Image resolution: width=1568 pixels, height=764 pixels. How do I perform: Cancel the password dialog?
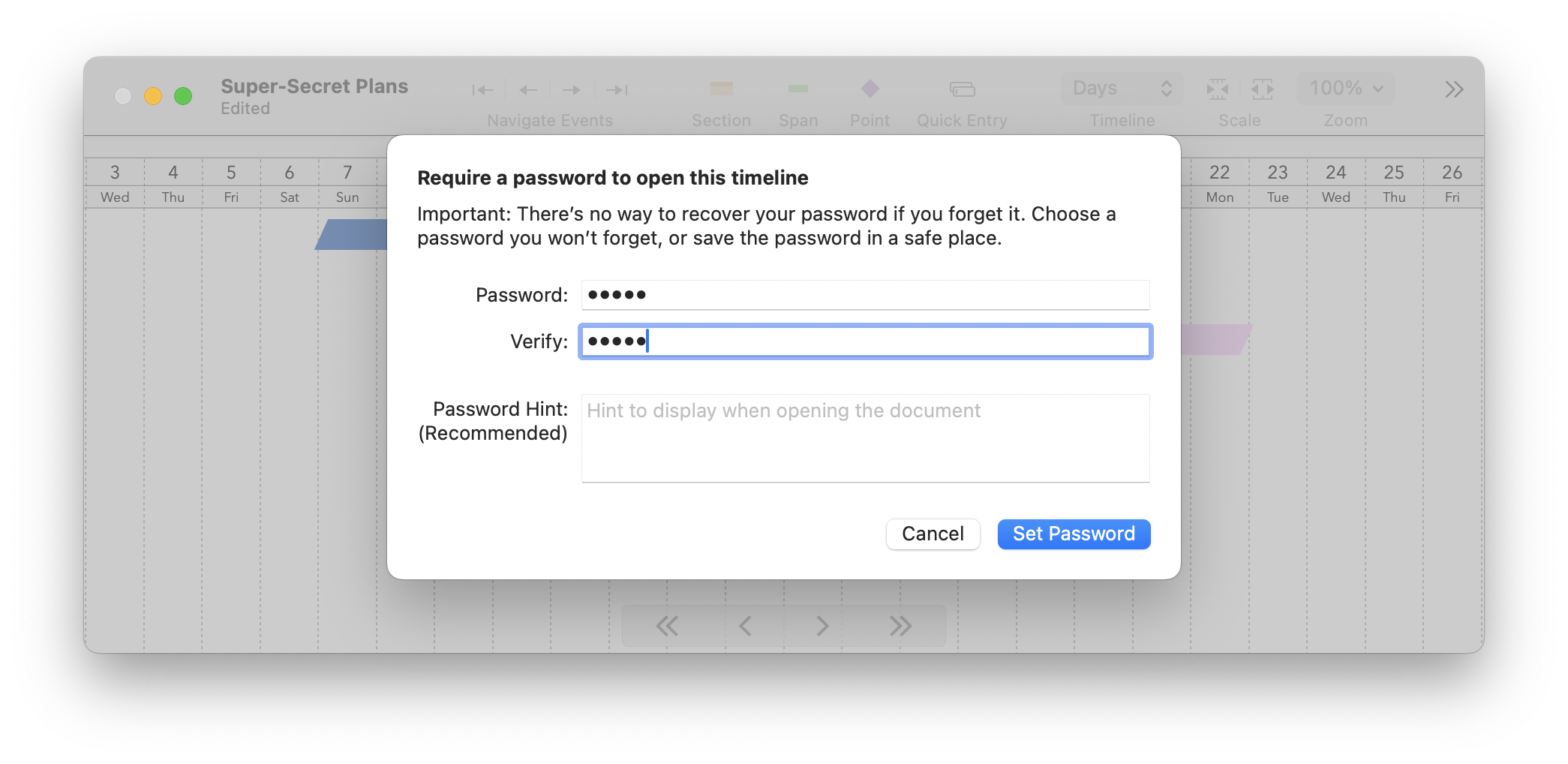(x=933, y=534)
